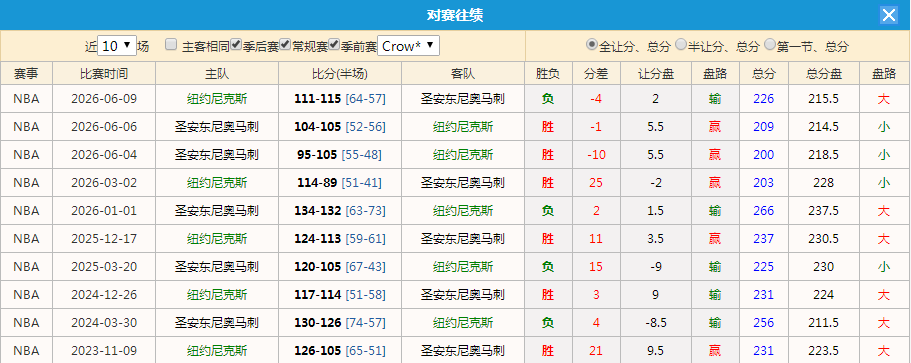Open the Crow* odds company dropdown
Viewport: 911px width, 363px height.
408,46
